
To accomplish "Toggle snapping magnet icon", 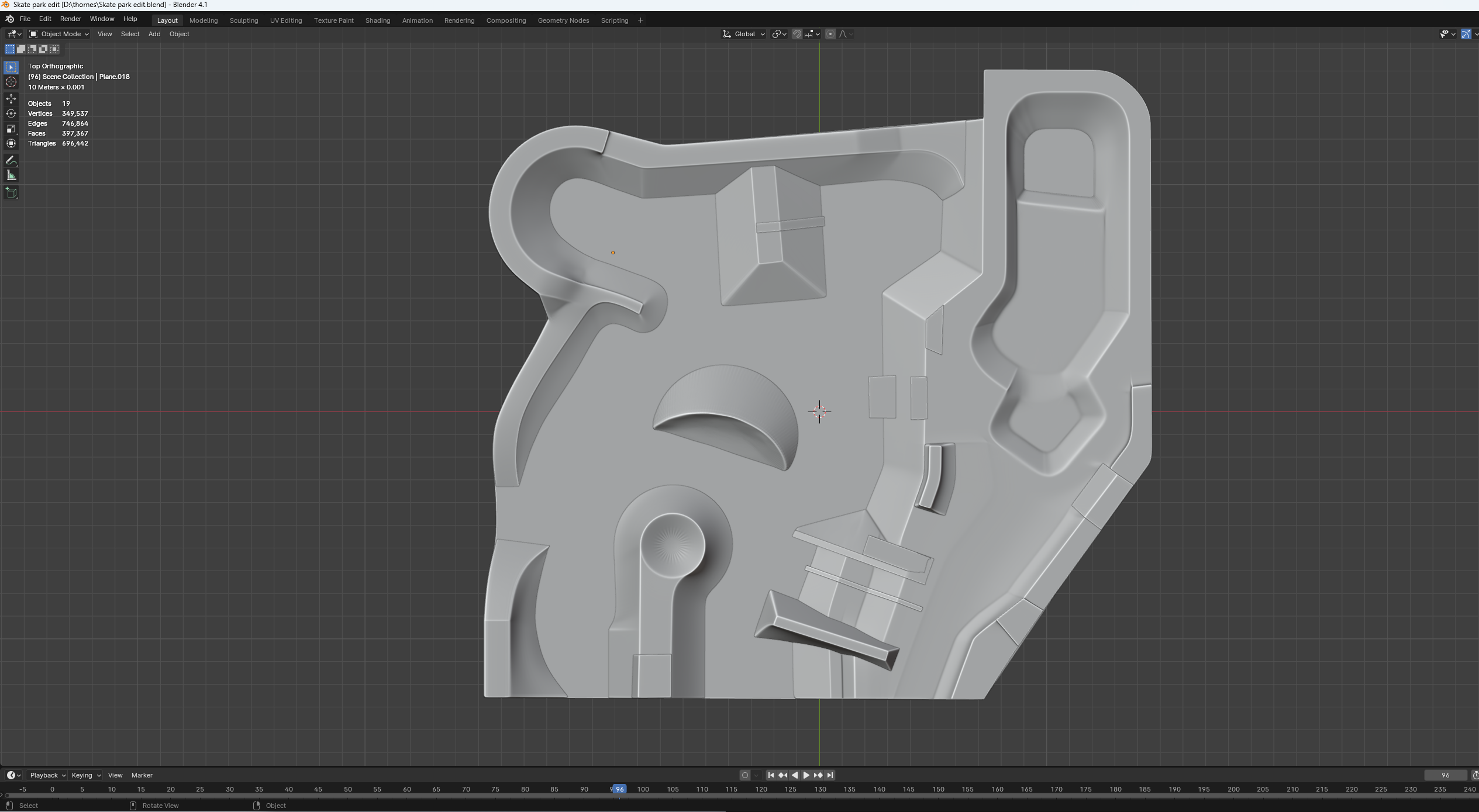I will (x=797, y=34).
